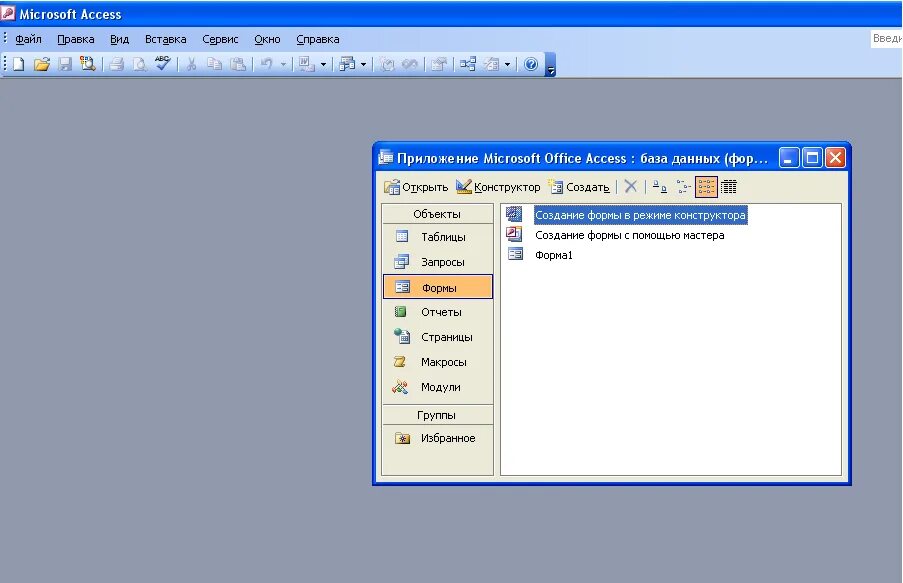This screenshot has width=903, height=583.
Task: Open the Избранное group
Action: (x=438, y=438)
